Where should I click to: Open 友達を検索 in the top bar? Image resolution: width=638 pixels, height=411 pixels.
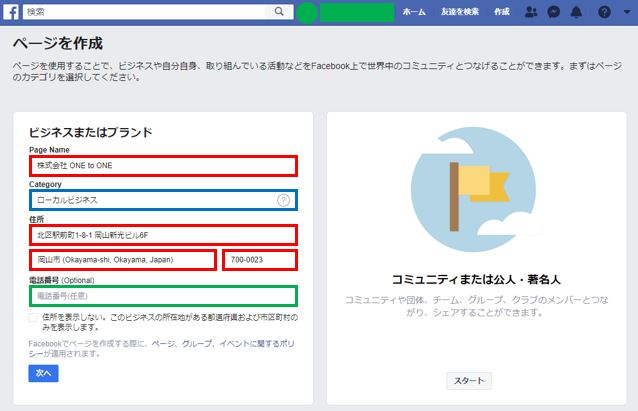pos(460,12)
